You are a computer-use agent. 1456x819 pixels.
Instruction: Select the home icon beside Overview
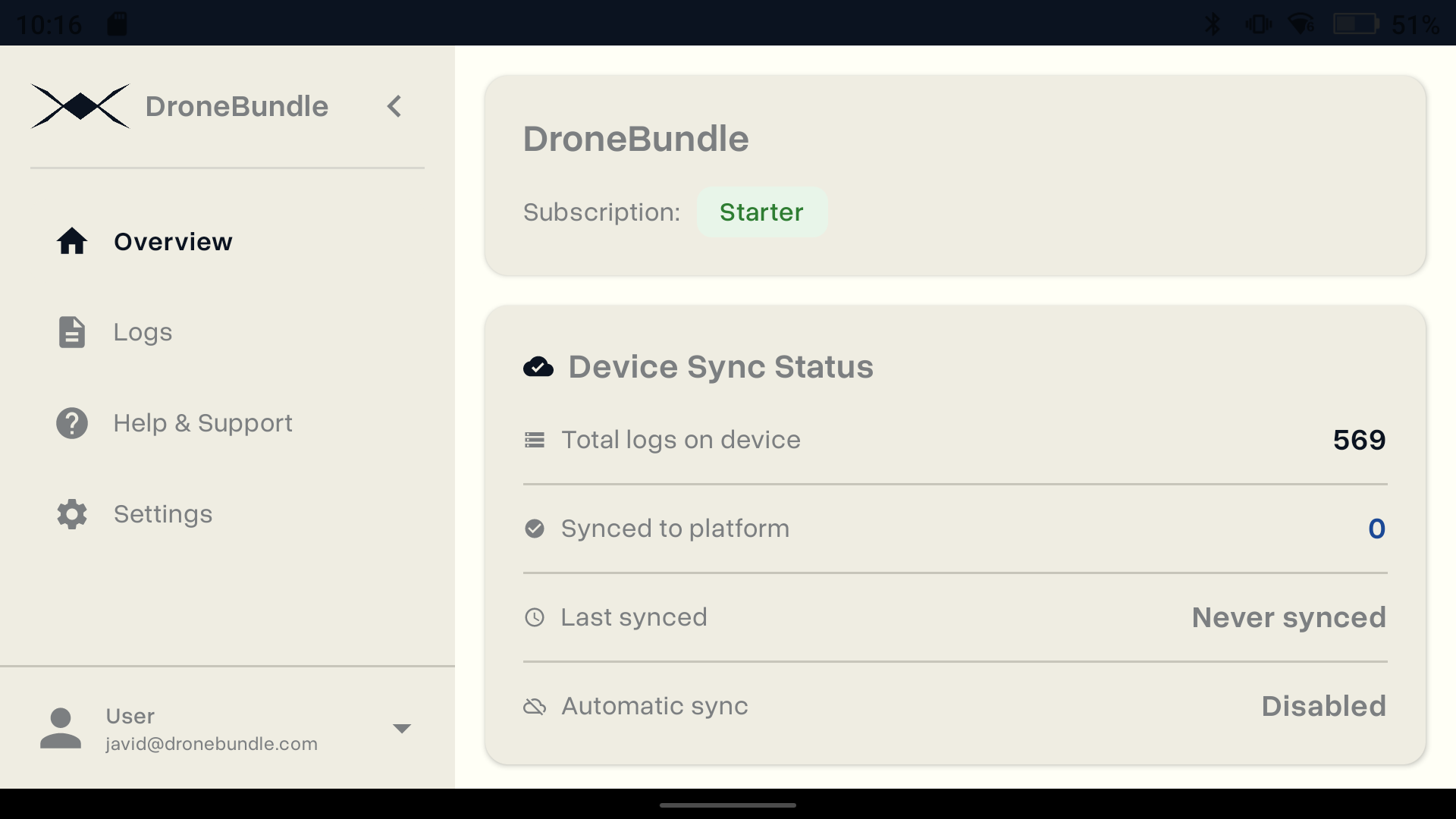[x=71, y=241]
